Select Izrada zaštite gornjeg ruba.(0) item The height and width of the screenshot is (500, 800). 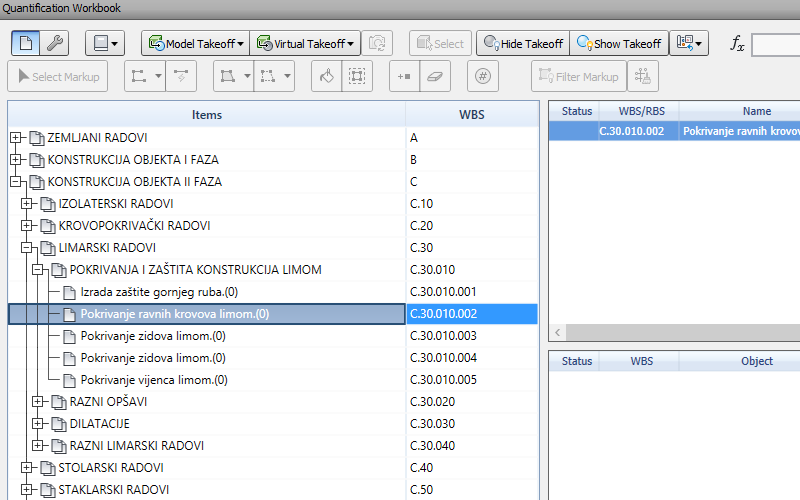(160, 292)
